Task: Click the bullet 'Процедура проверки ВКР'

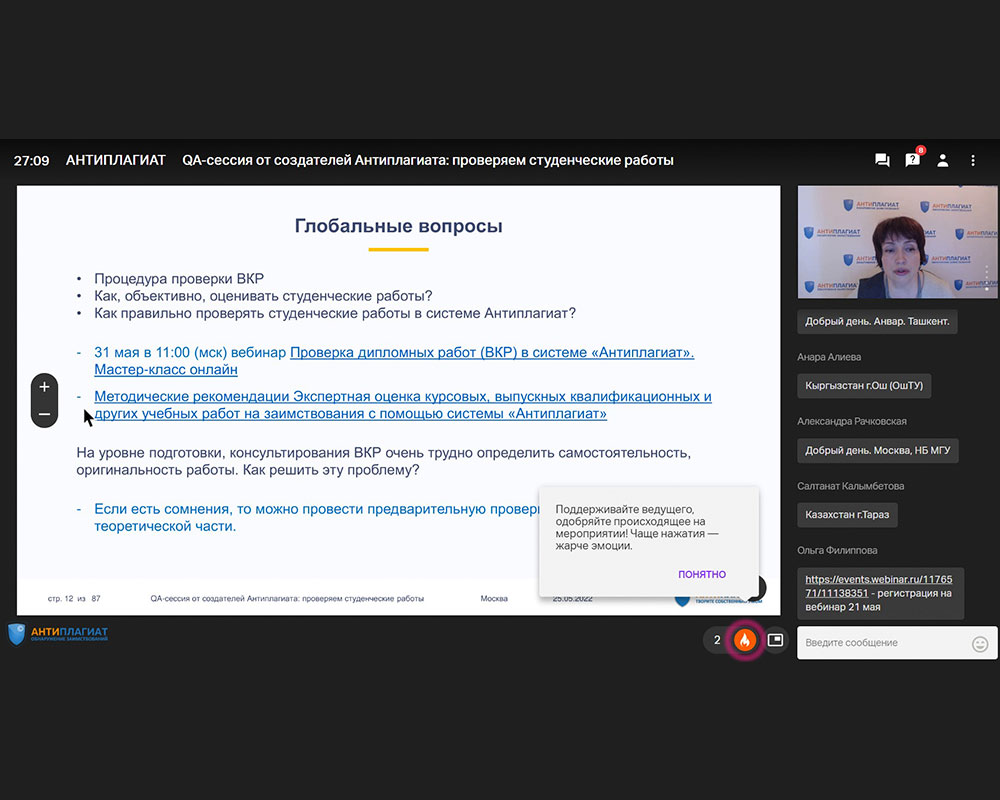Action: [179, 279]
